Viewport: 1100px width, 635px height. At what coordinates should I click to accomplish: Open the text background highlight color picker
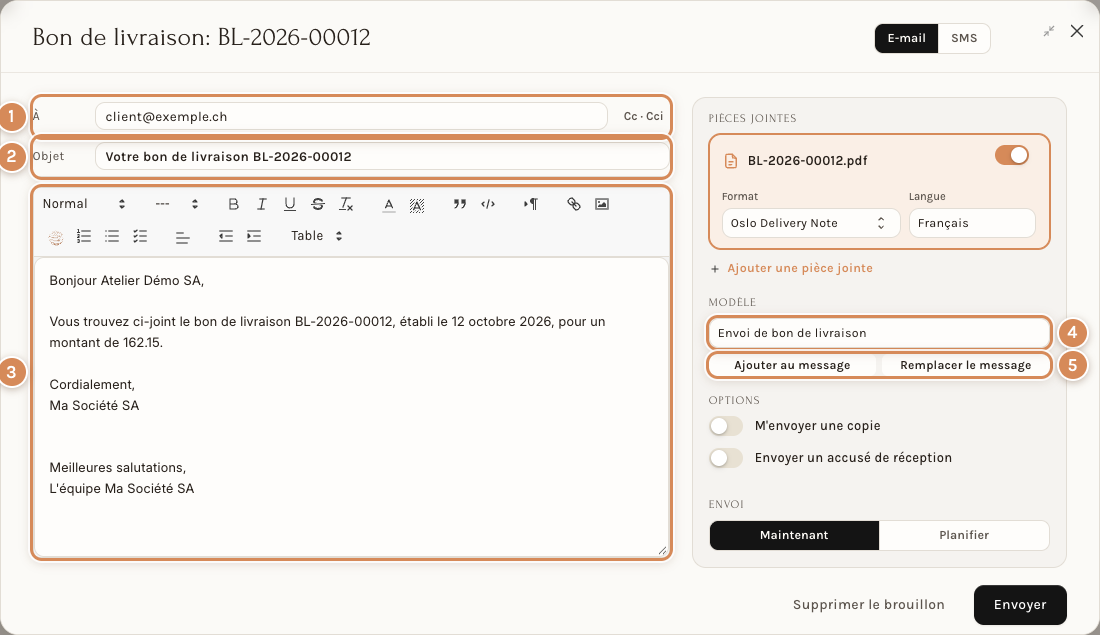pos(417,205)
